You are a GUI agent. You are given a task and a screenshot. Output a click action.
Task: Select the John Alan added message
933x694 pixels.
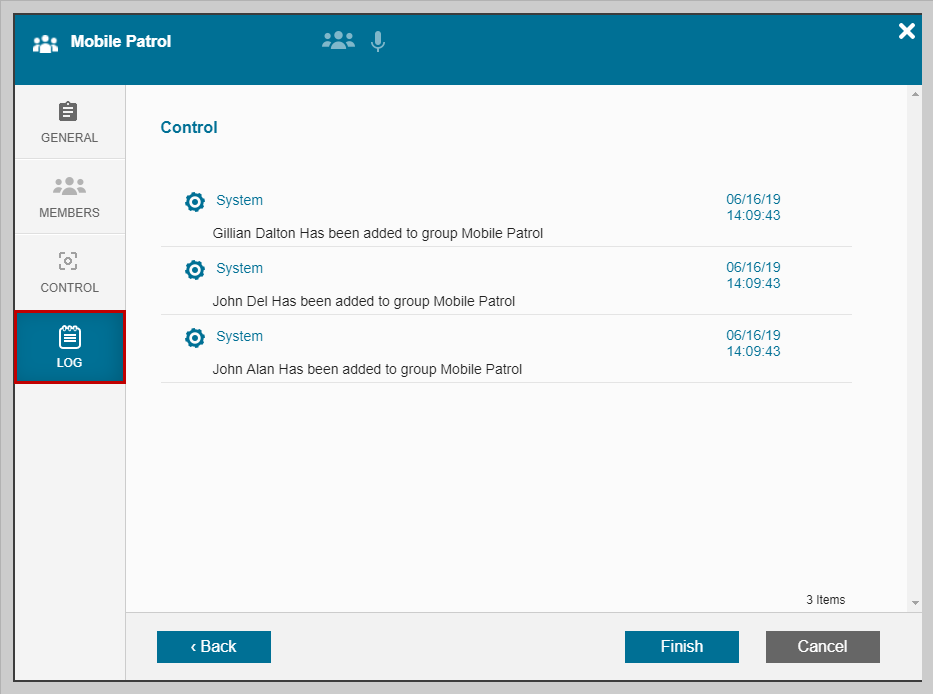[x=367, y=369]
